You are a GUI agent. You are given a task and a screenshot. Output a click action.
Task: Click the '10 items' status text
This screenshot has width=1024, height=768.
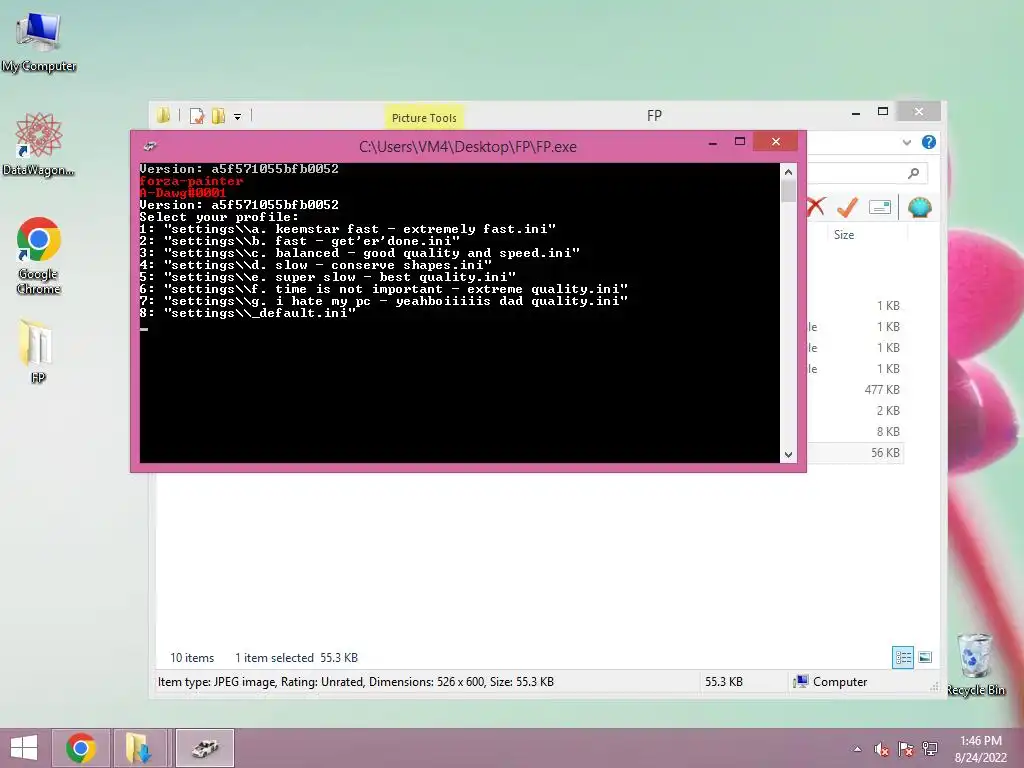pos(192,658)
